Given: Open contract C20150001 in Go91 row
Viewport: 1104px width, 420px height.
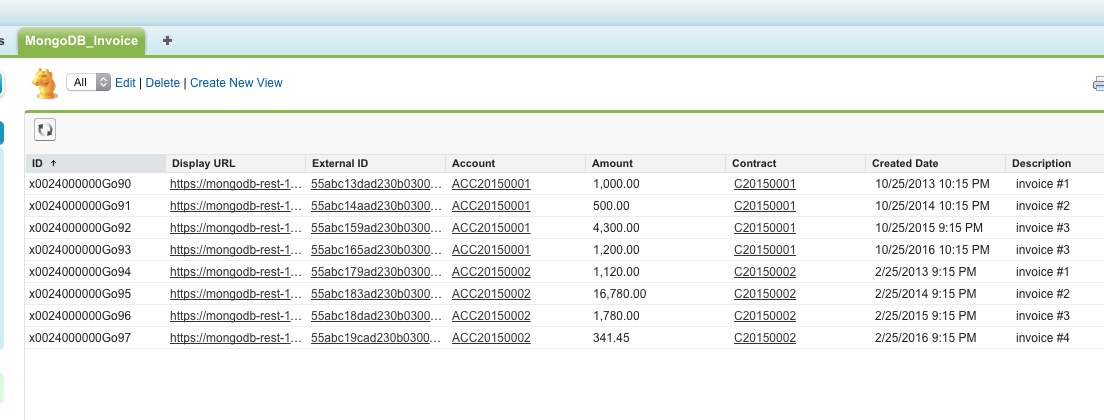Looking at the screenshot, I should click(765, 206).
